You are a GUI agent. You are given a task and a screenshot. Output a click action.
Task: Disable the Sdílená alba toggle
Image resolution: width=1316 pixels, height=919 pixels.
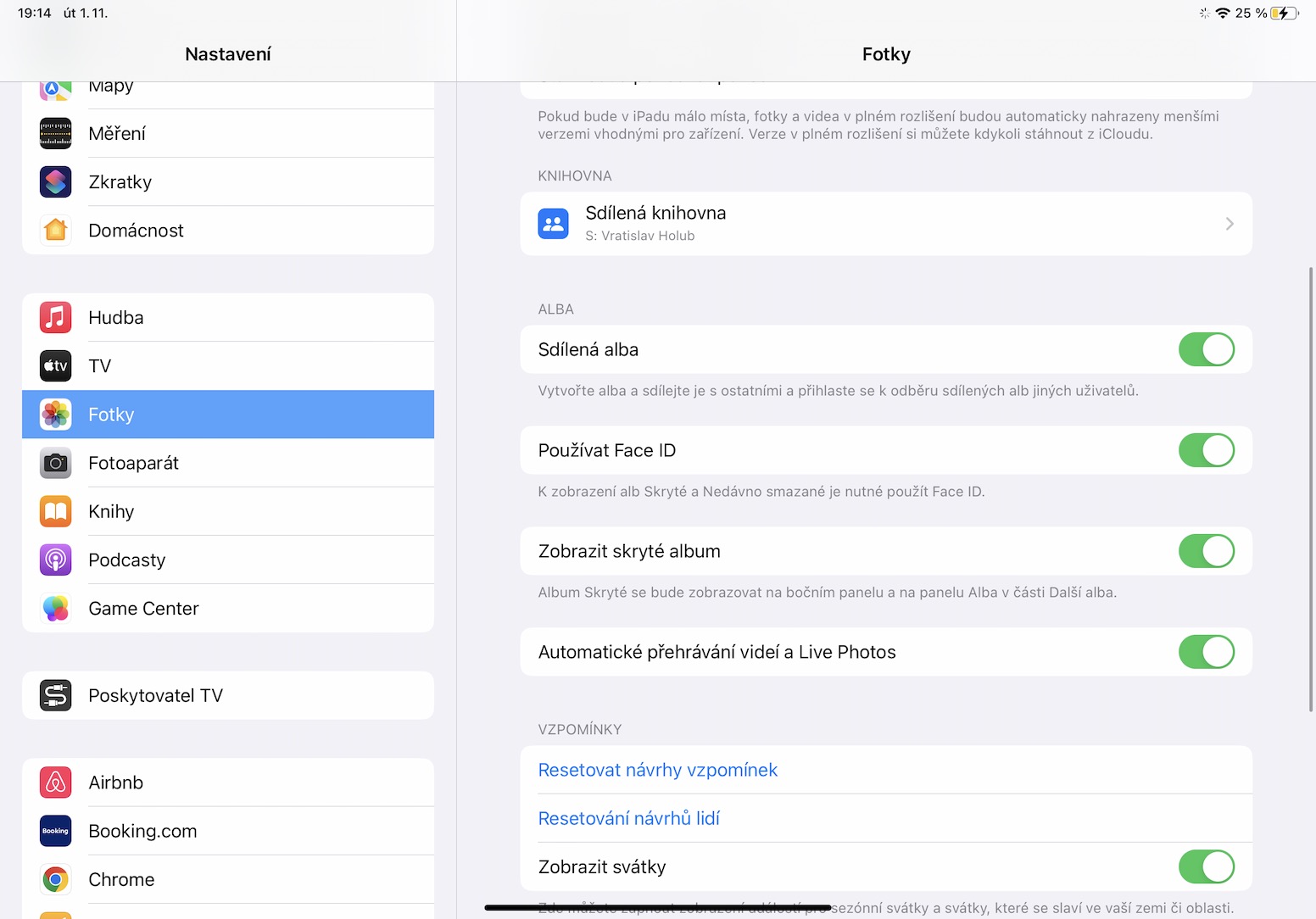click(x=1206, y=349)
